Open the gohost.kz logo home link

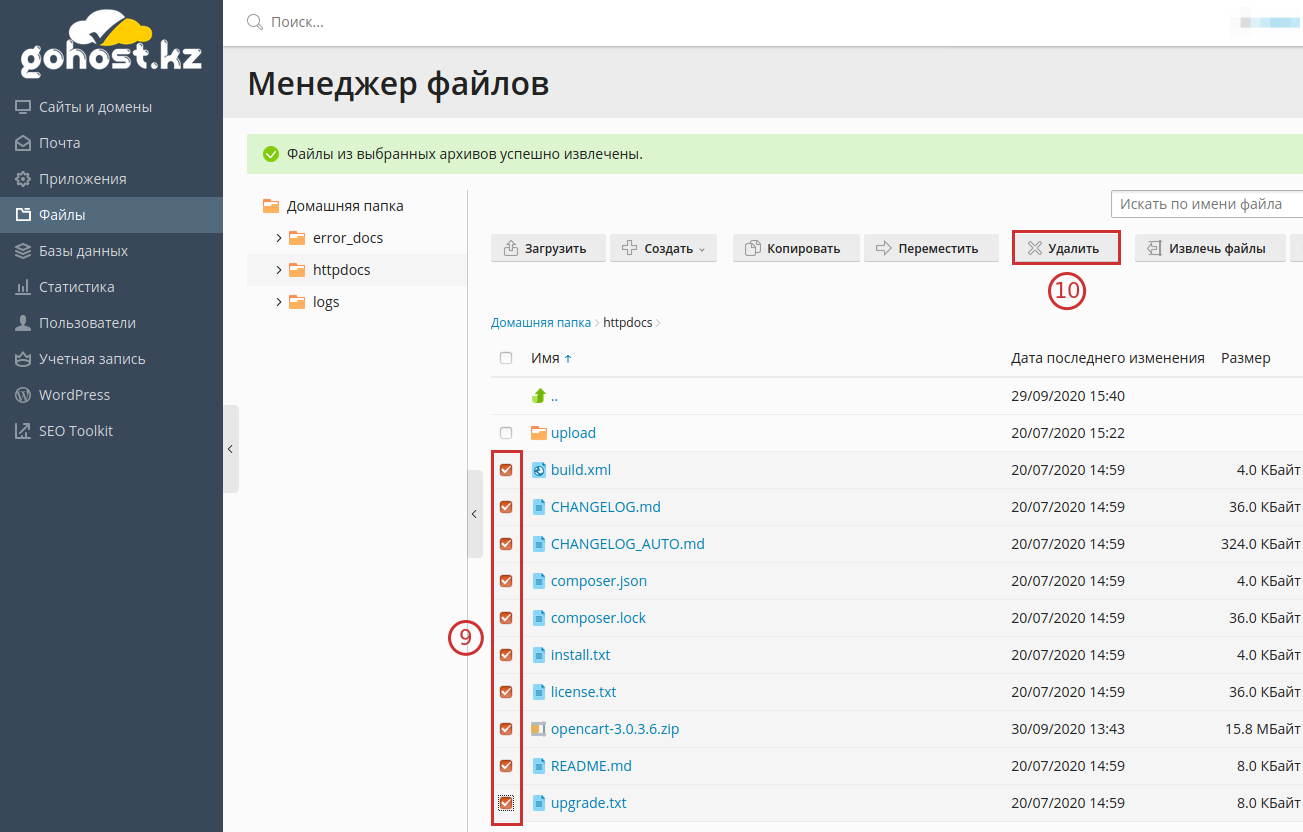[x=111, y=46]
